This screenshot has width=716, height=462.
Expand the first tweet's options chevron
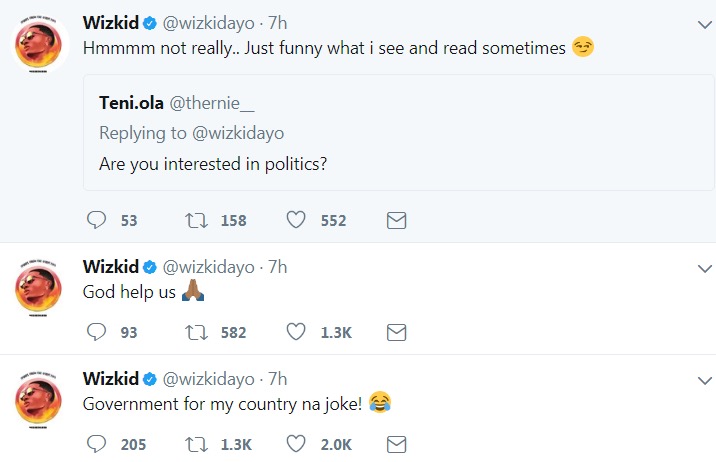702,19
